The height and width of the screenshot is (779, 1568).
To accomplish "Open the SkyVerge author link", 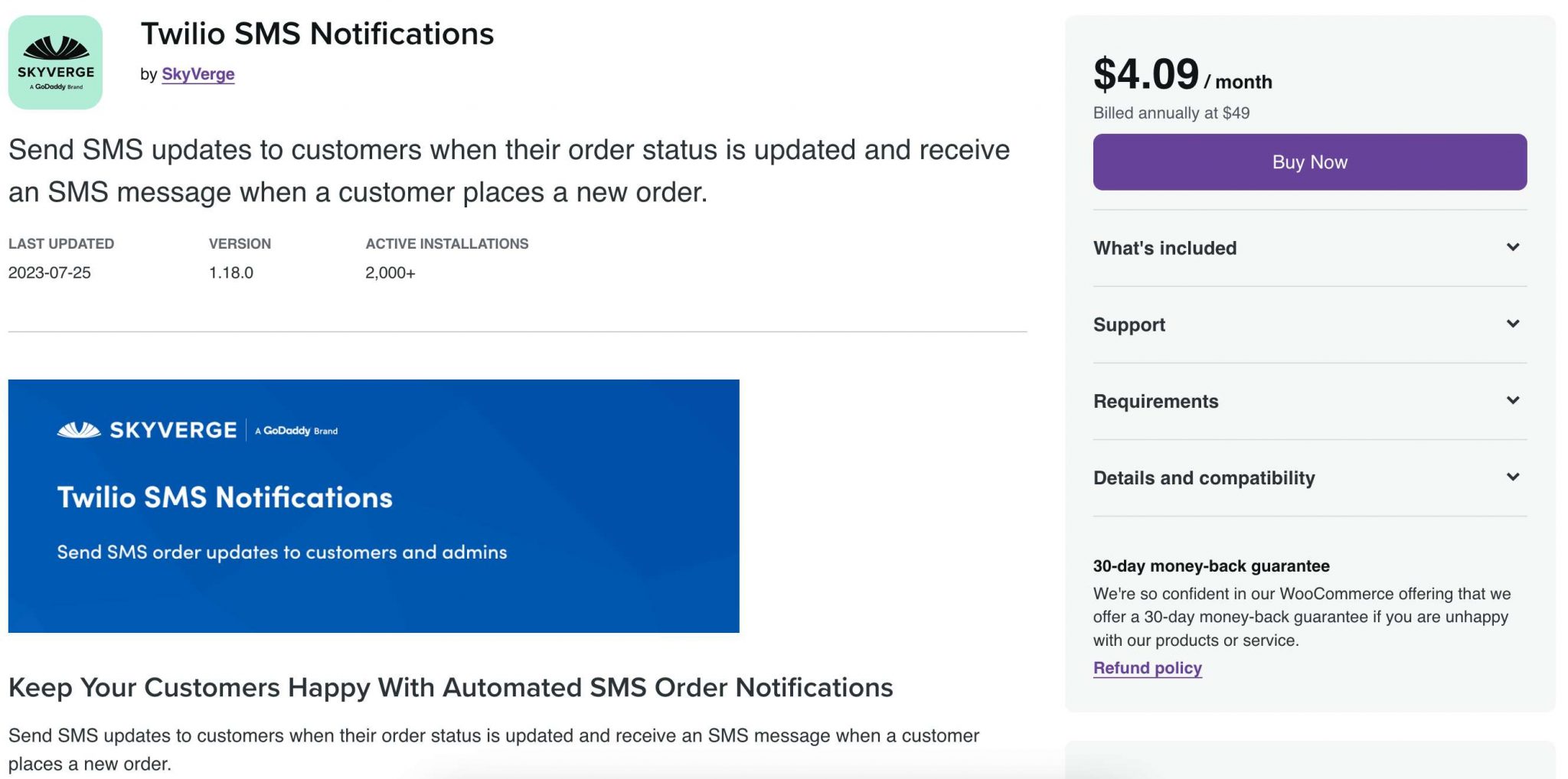I will [198, 74].
